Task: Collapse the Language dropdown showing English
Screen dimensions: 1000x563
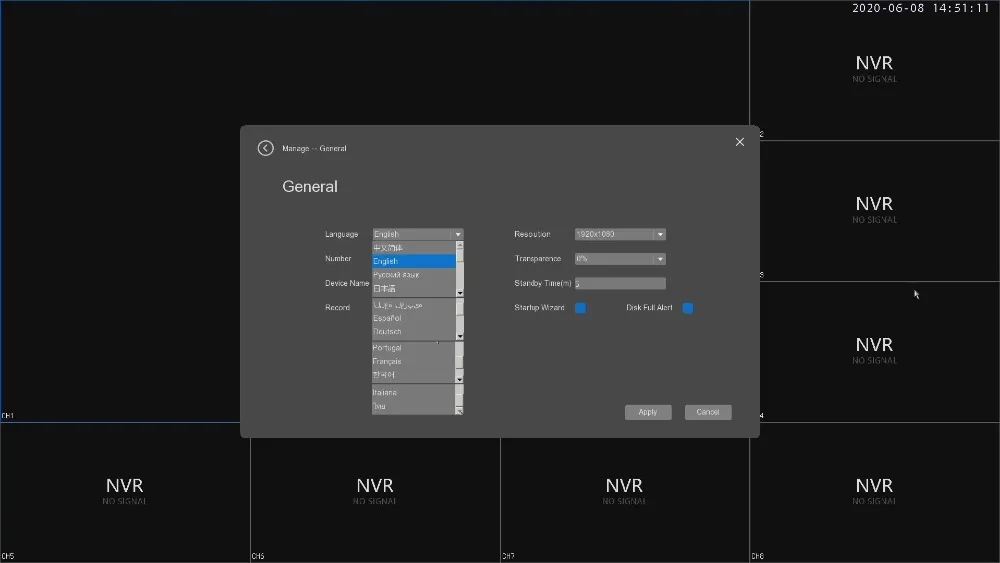Action: [457, 234]
